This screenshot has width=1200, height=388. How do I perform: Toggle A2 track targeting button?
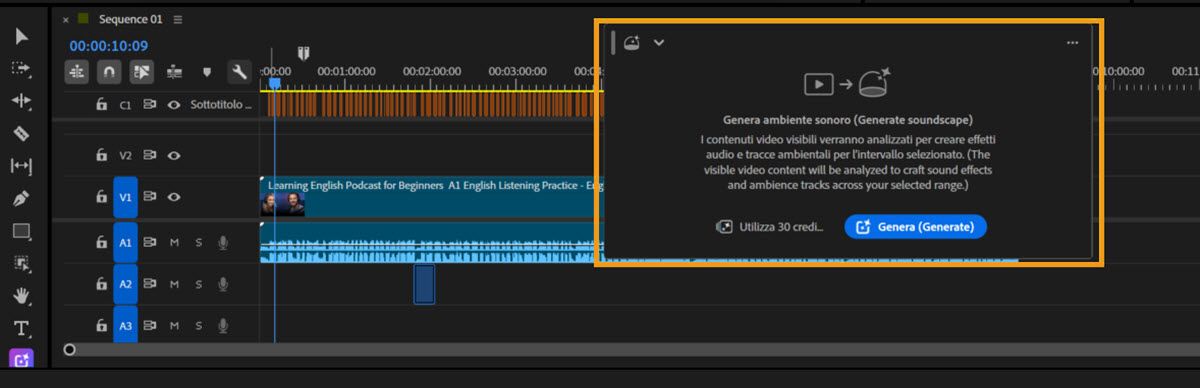tap(125, 284)
